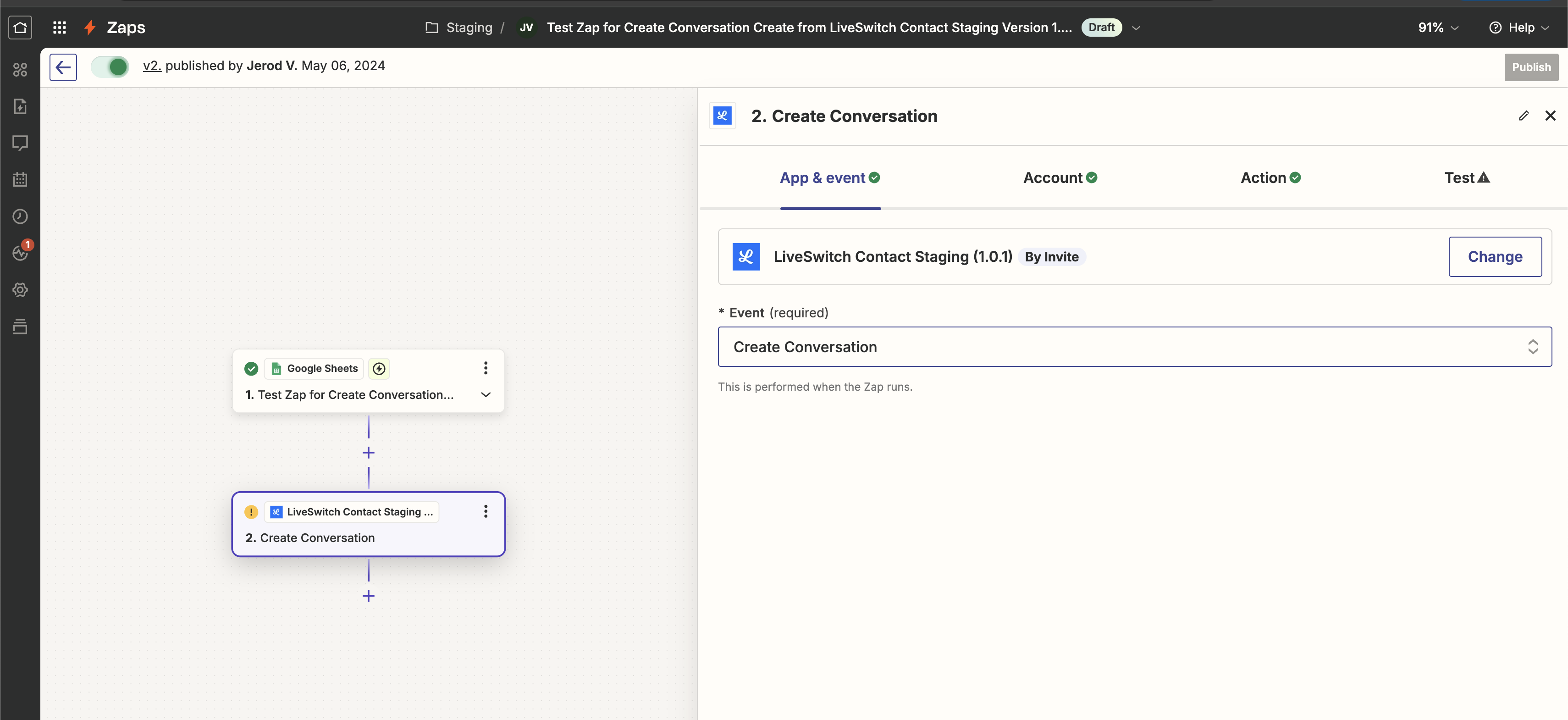The width and height of the screenshot is (1568, 720).
Task: Click the '2. Create Conversation' panel title
Action: point(844,116)
